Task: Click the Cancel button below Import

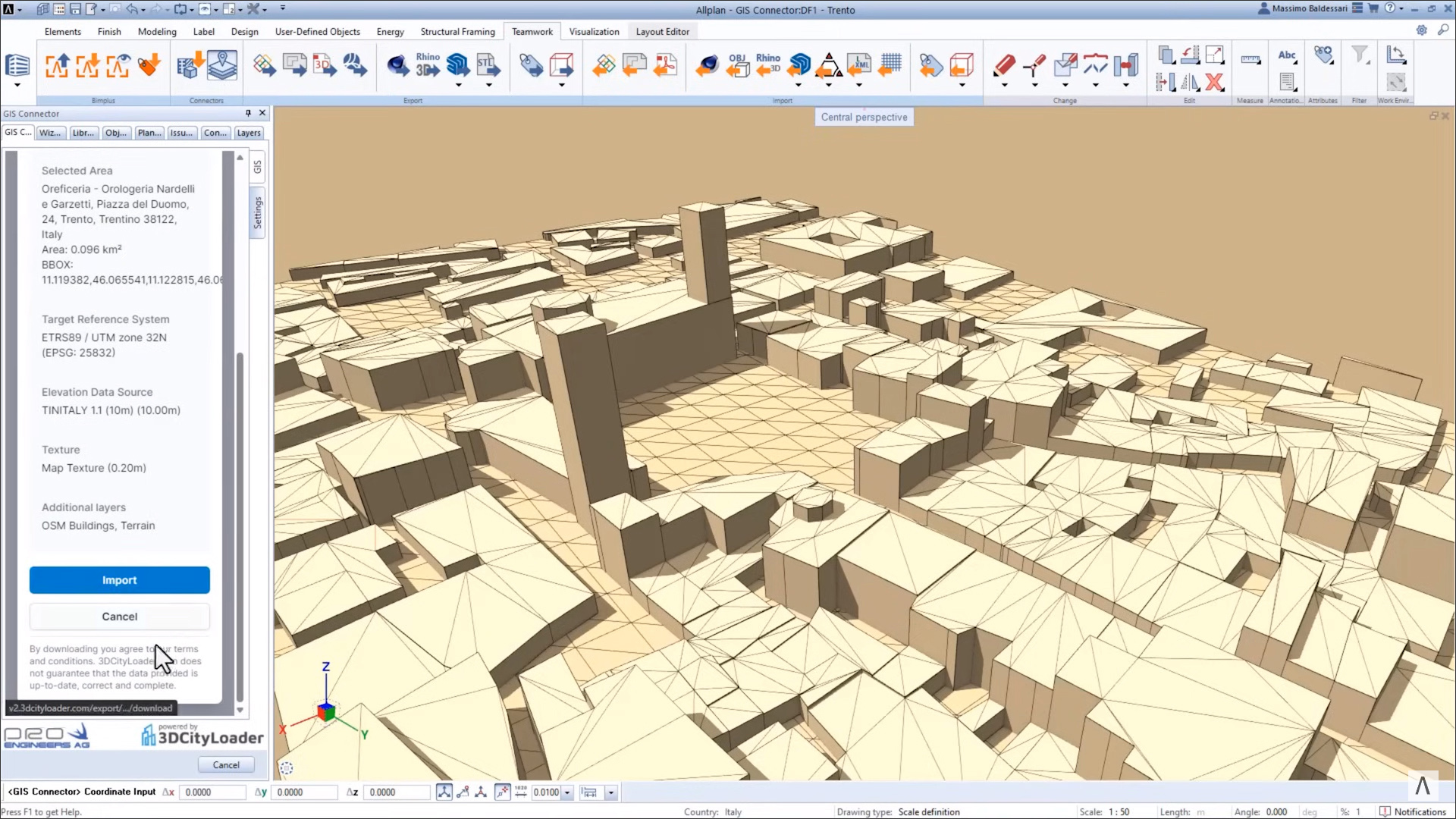Action: click(120, 617)
